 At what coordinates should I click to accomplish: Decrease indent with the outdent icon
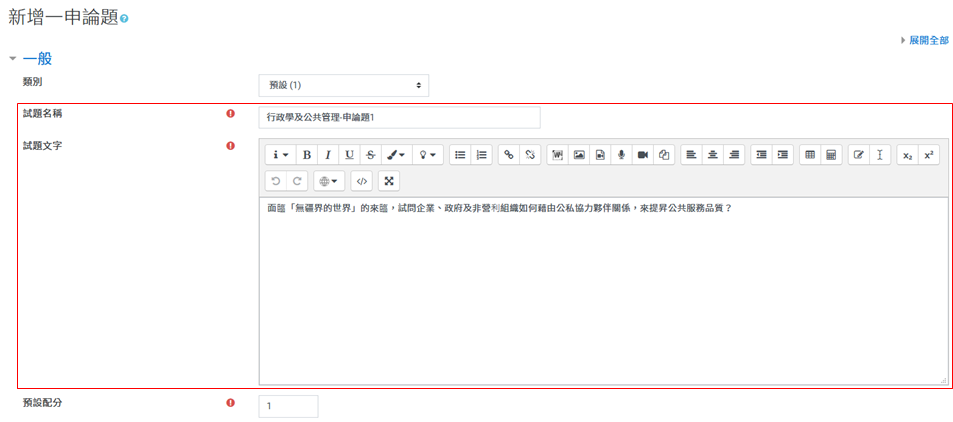pyautogui.click(x=761, y=155)
